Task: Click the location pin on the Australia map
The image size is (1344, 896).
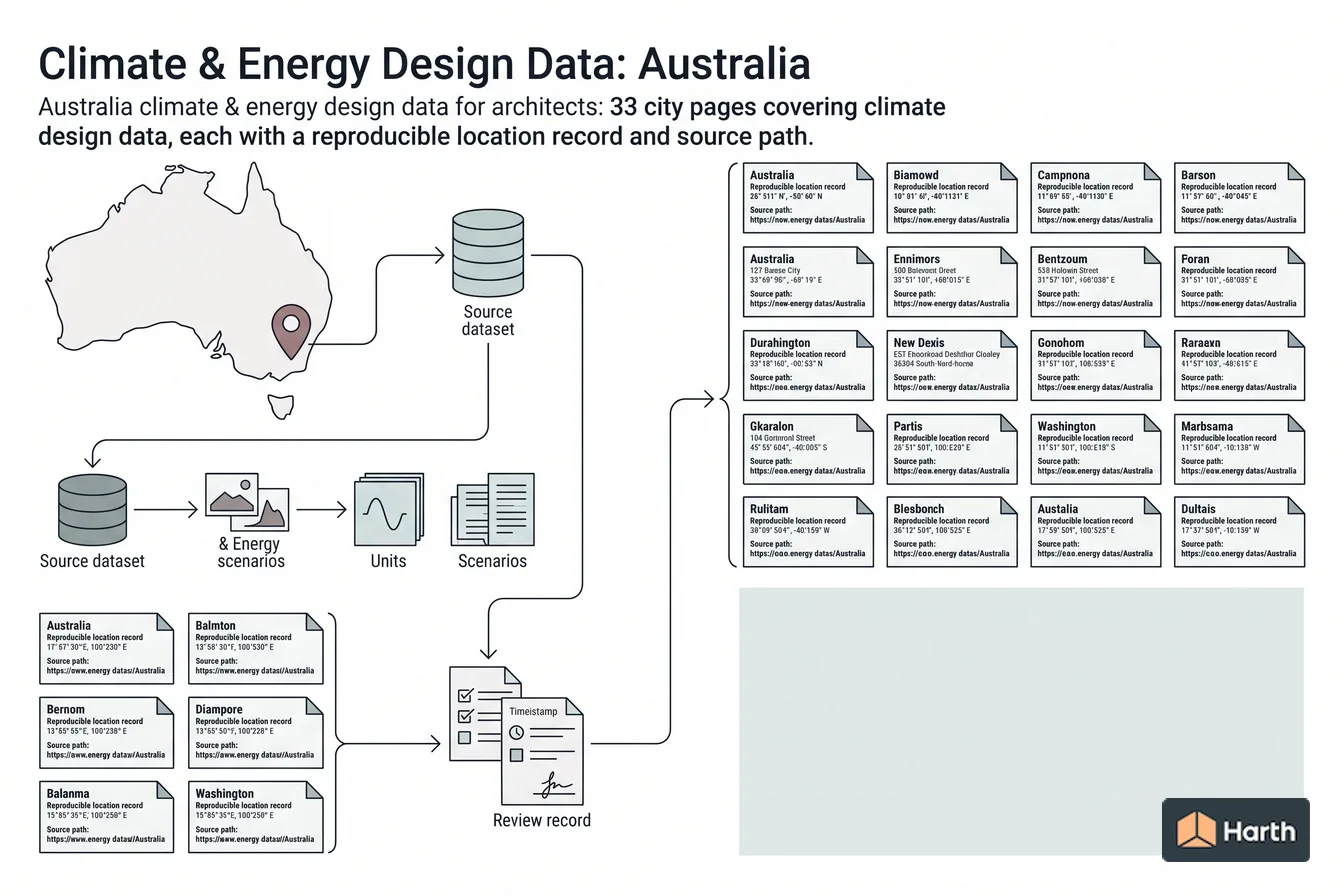Action: [x=291, y=333]
